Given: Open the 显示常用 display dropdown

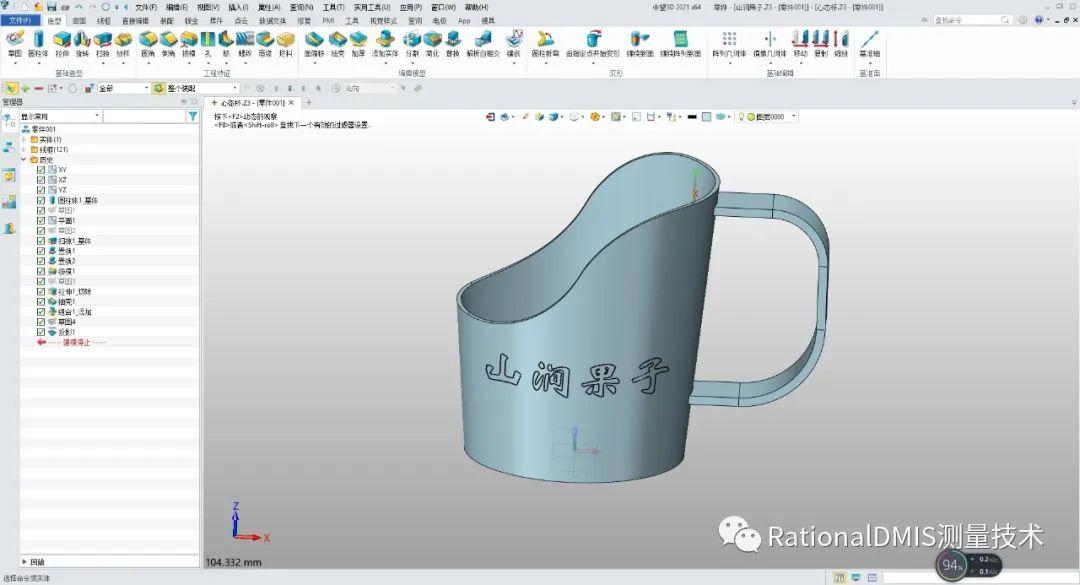Looking at the screenshot, I should point(60,116).
